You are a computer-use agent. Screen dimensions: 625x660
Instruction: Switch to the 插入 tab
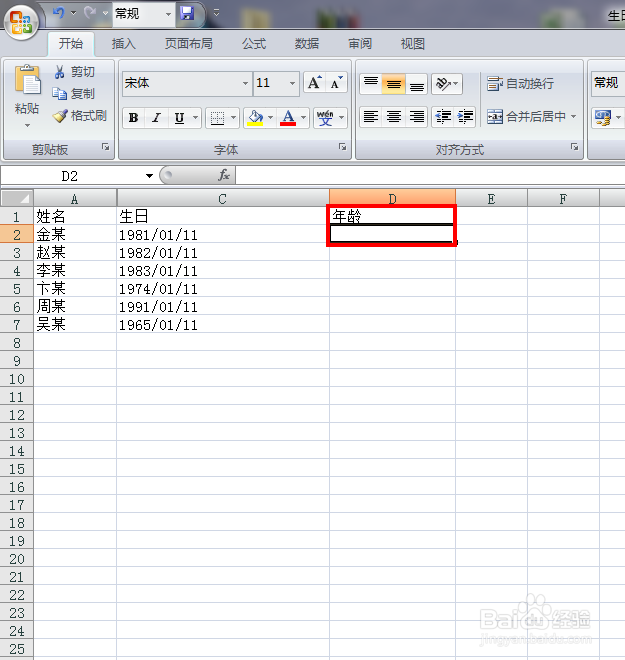point(123,43)
